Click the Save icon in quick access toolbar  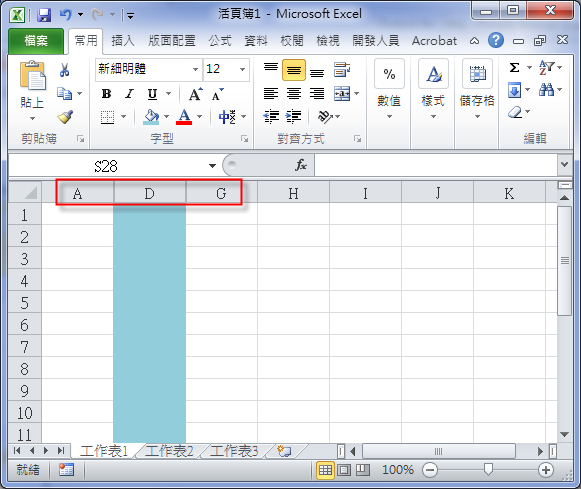pos(44,15)
